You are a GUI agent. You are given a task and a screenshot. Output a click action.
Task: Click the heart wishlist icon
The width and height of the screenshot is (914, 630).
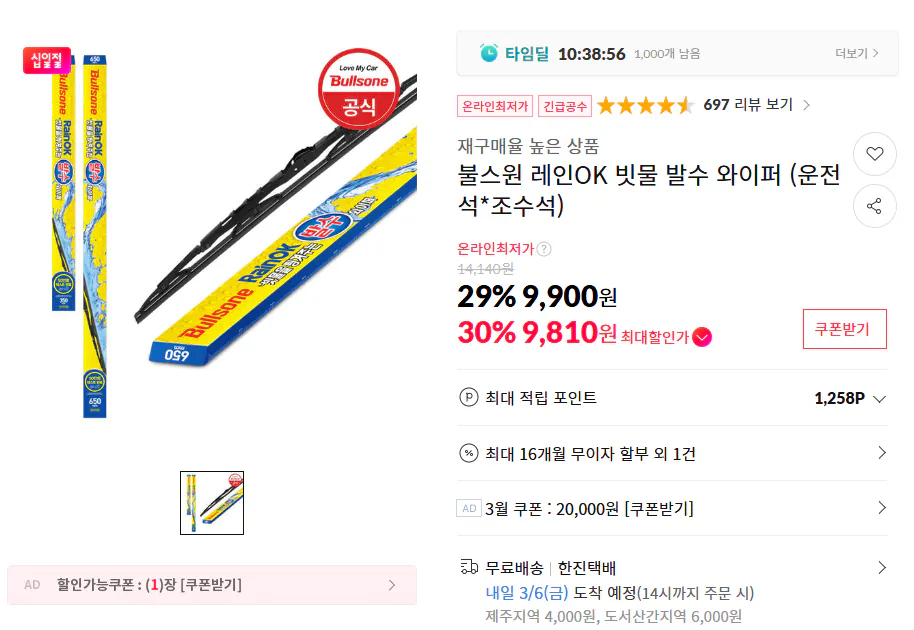coord(875,154)
